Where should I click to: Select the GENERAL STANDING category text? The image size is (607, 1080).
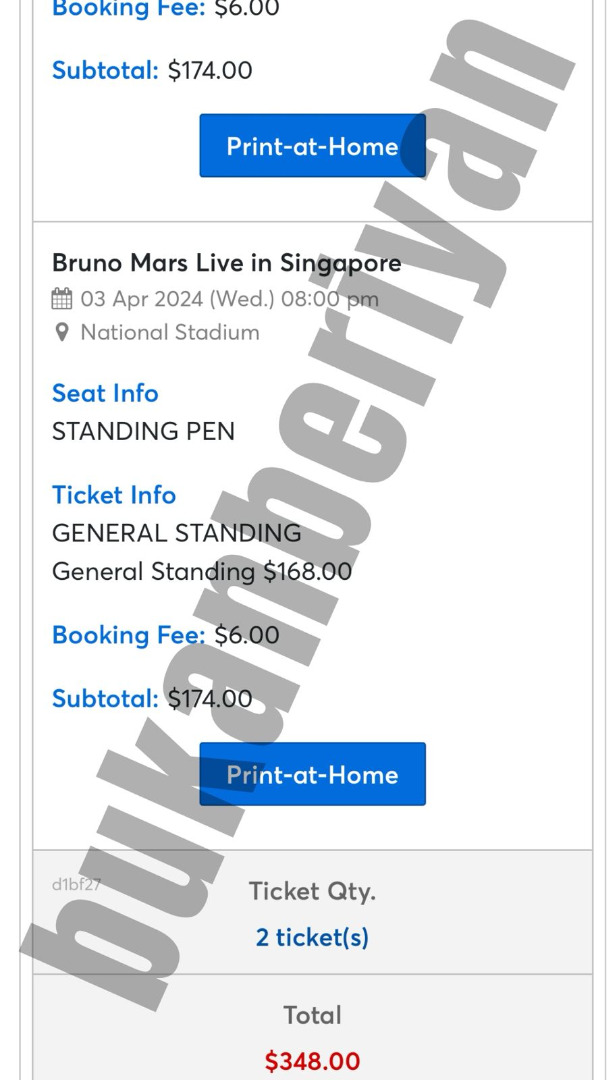[x=176, y=533]
